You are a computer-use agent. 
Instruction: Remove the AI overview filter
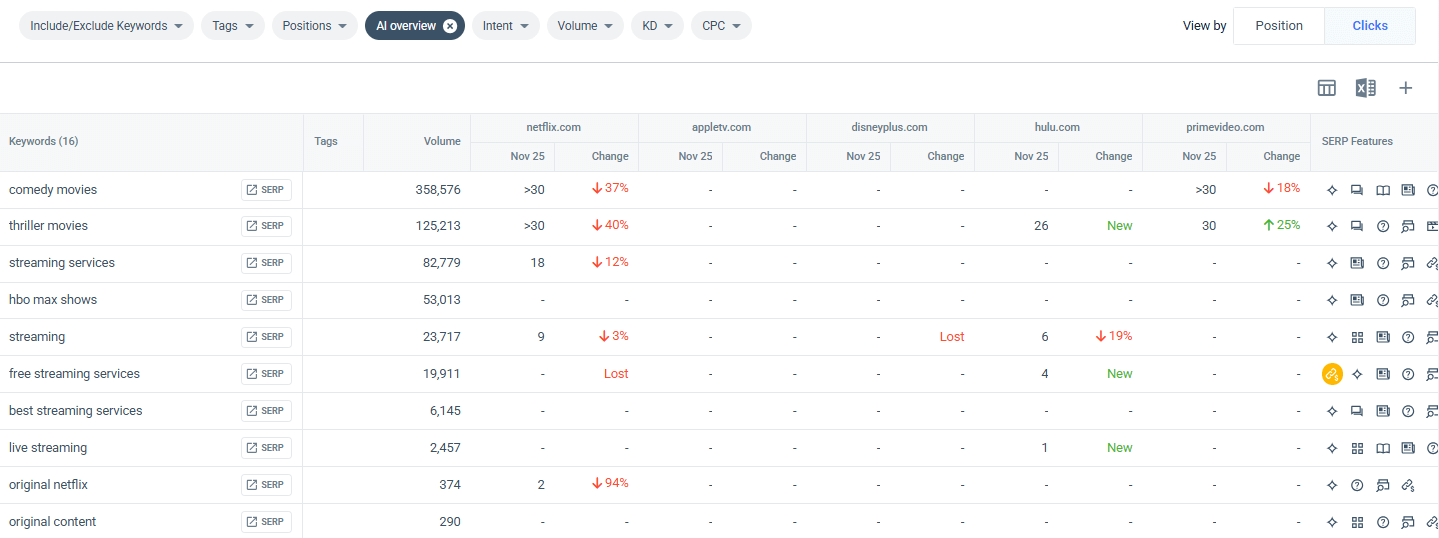pos(450,26)
